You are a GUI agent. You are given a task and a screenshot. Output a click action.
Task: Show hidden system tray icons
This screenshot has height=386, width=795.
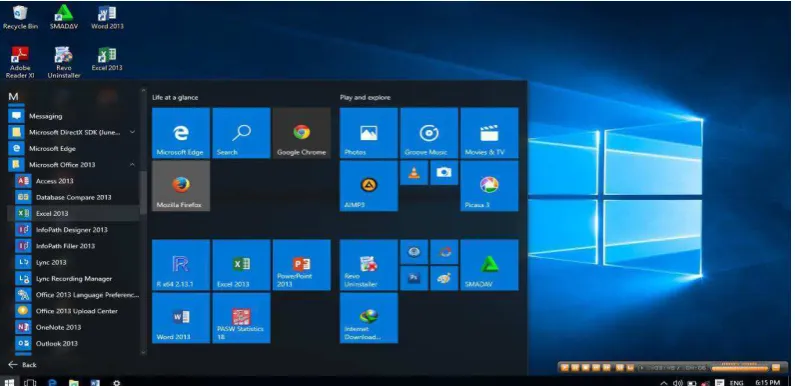pyautogui.click(x=663, y=382)
